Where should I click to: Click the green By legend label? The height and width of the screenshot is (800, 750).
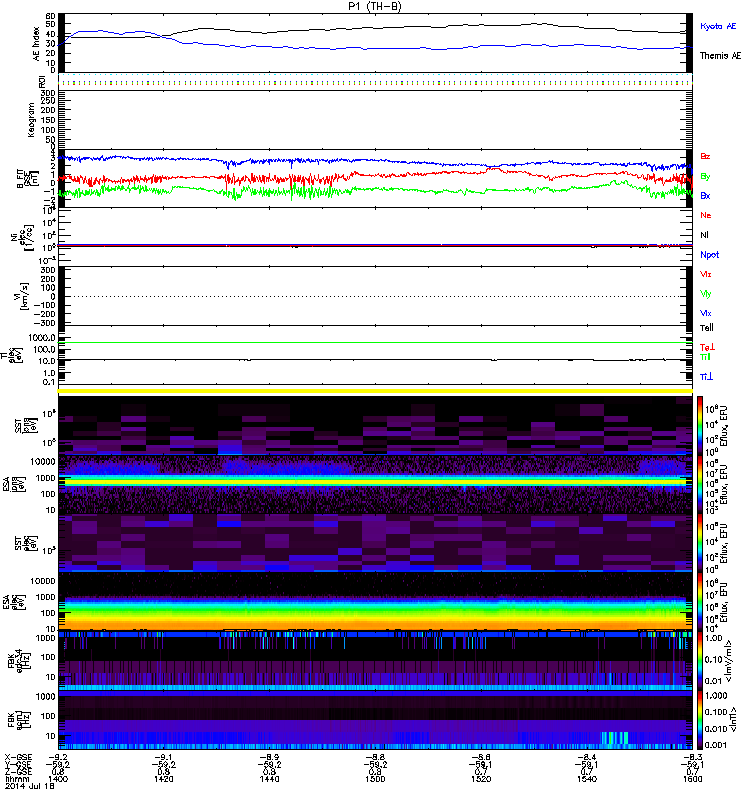(x=705, y=177)
